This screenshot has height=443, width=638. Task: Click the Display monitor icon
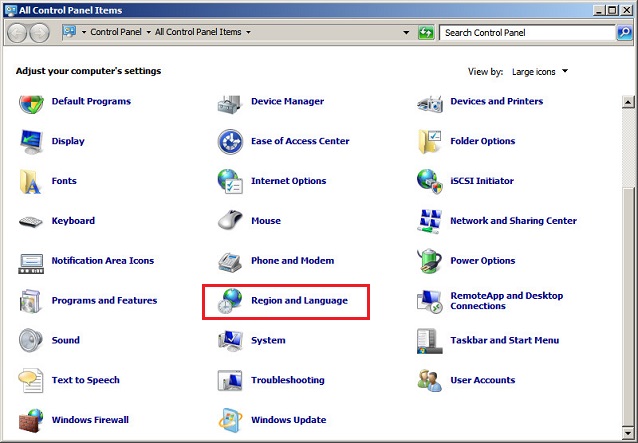click(x=31, y=142)
